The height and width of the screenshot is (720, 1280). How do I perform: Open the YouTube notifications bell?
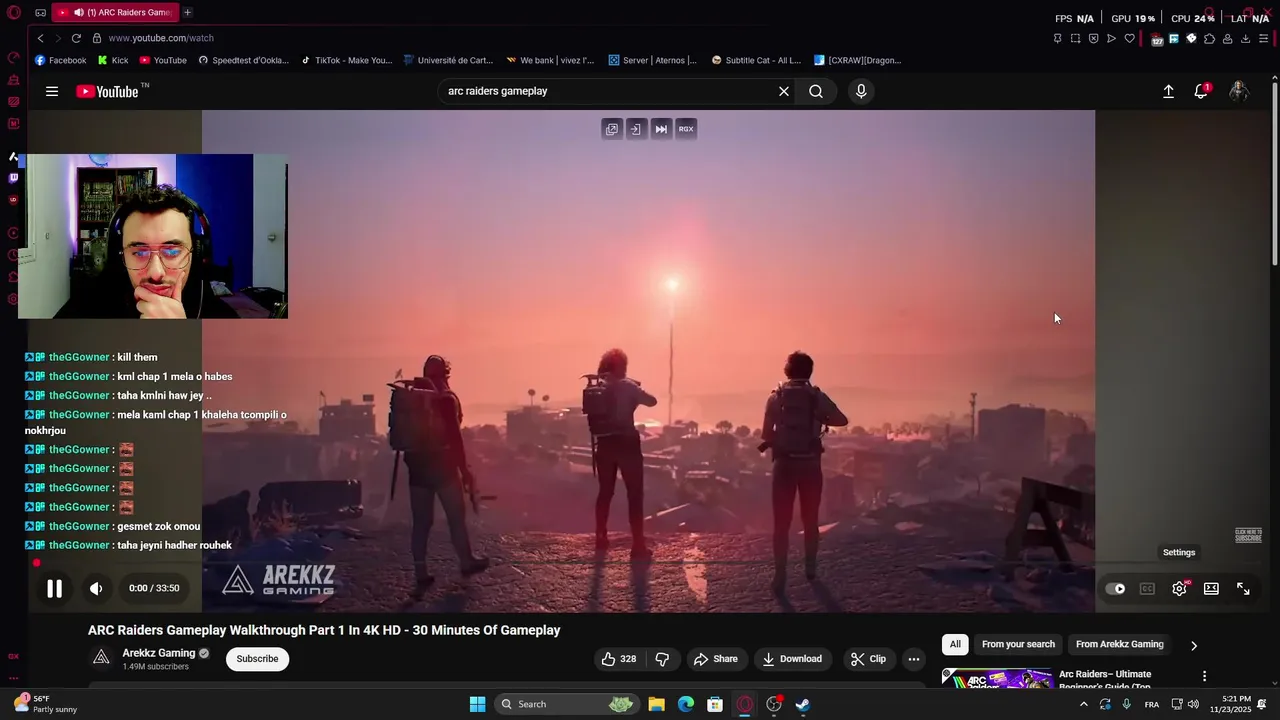[x=1201, y=91]
